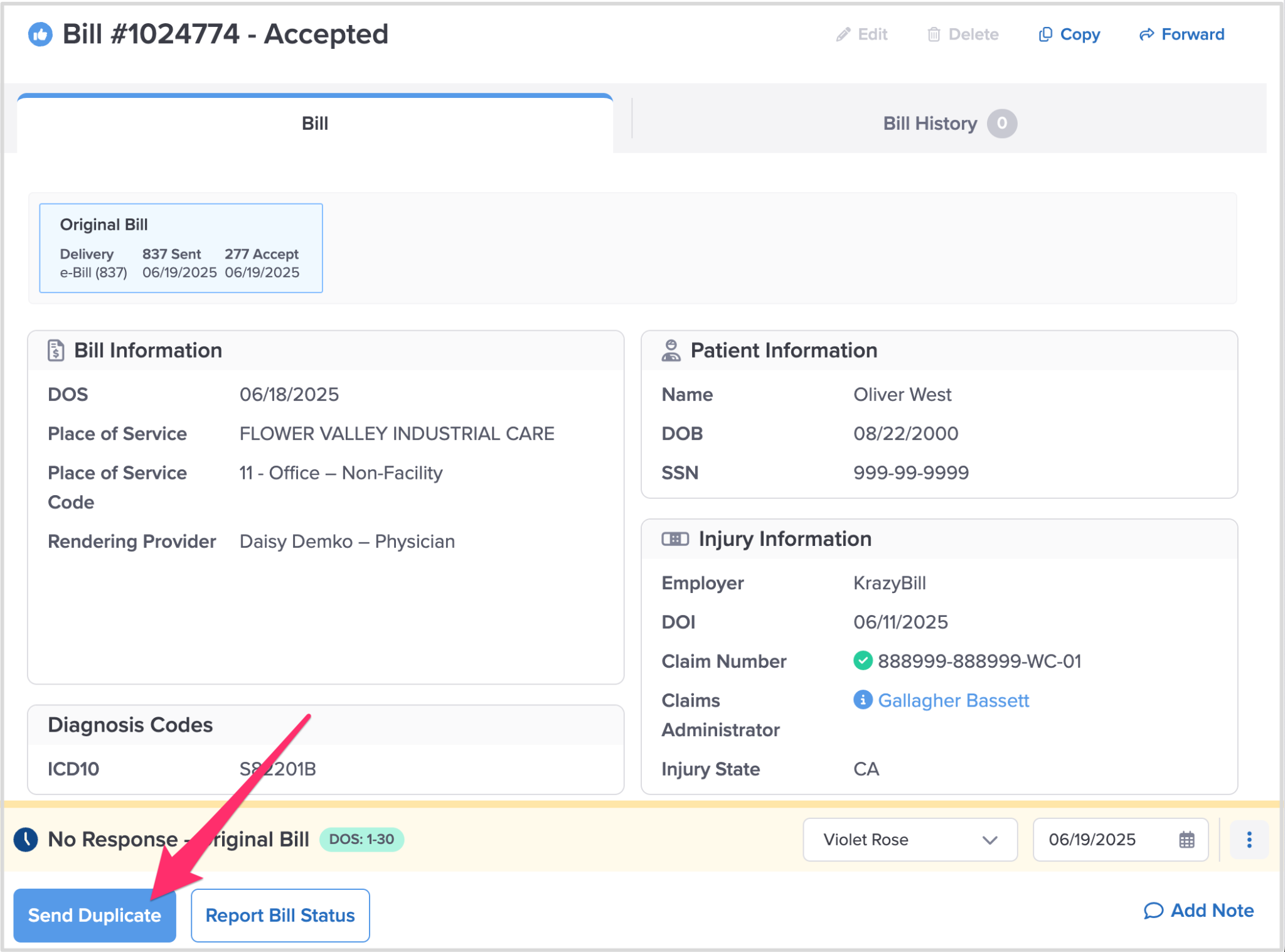Click the 06/19/2025 due date field
The width and height of the screenshot is (1285, 952).
click(1092, 840)
